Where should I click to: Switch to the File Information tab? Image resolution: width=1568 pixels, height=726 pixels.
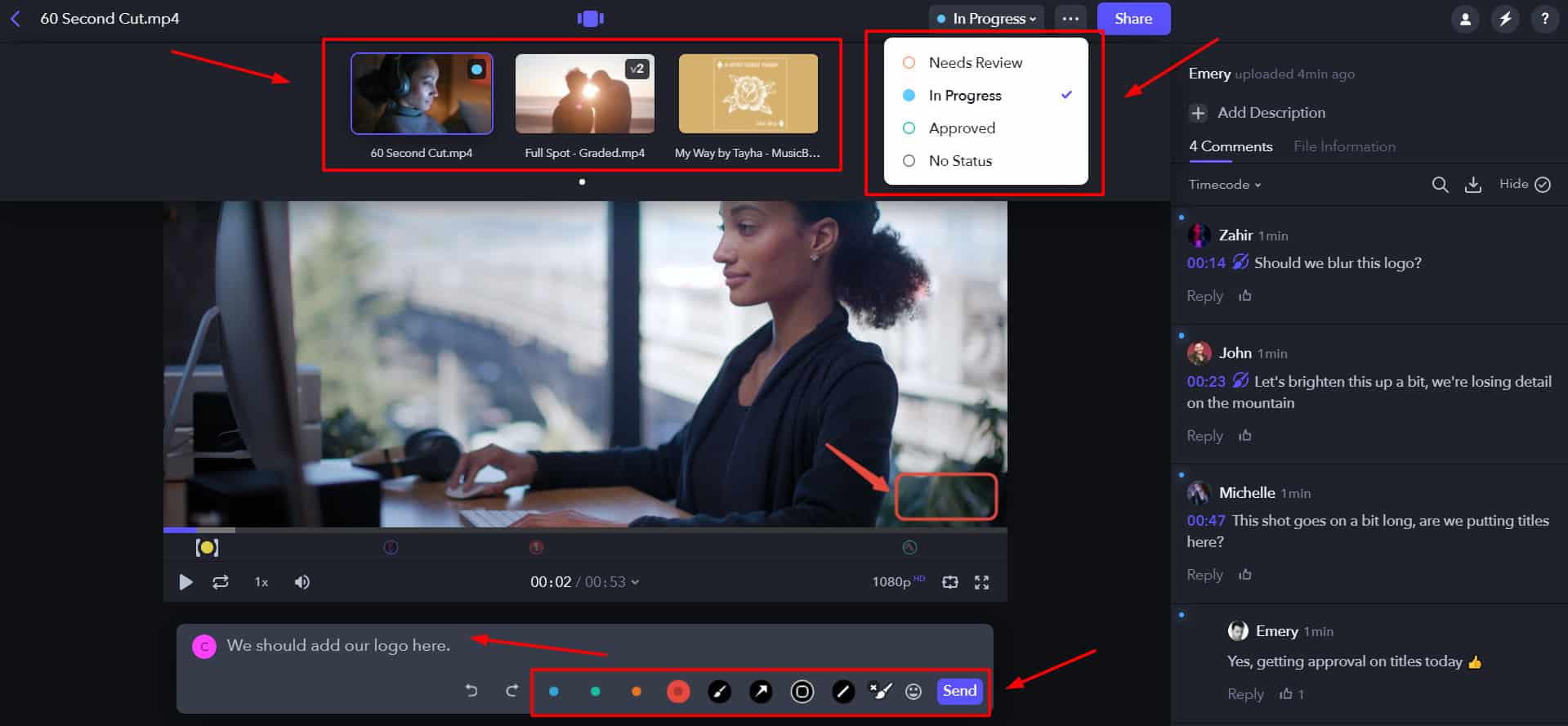[1344, 146]
